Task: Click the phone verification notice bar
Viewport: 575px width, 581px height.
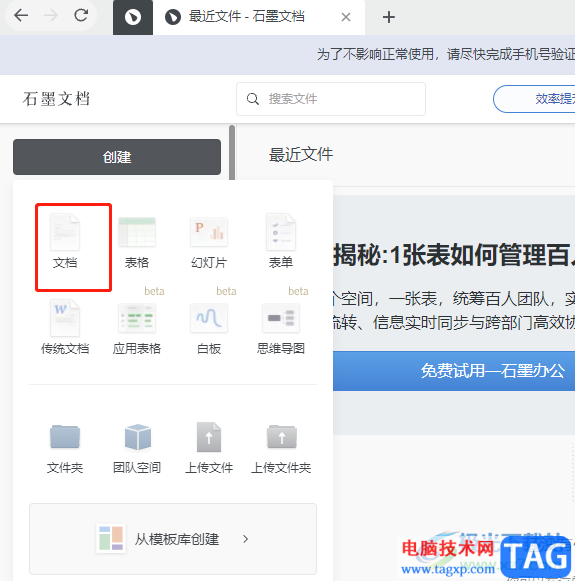Action: 288,55
